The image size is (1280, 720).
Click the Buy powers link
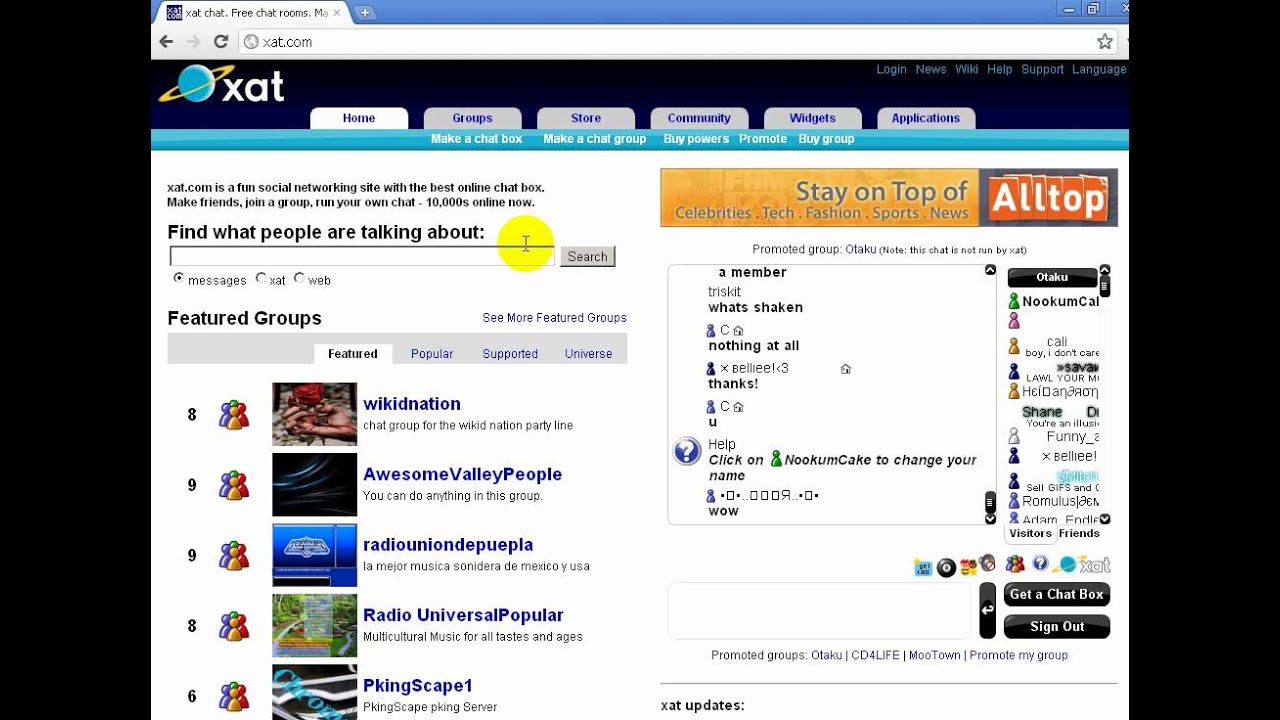click(696, 139)
